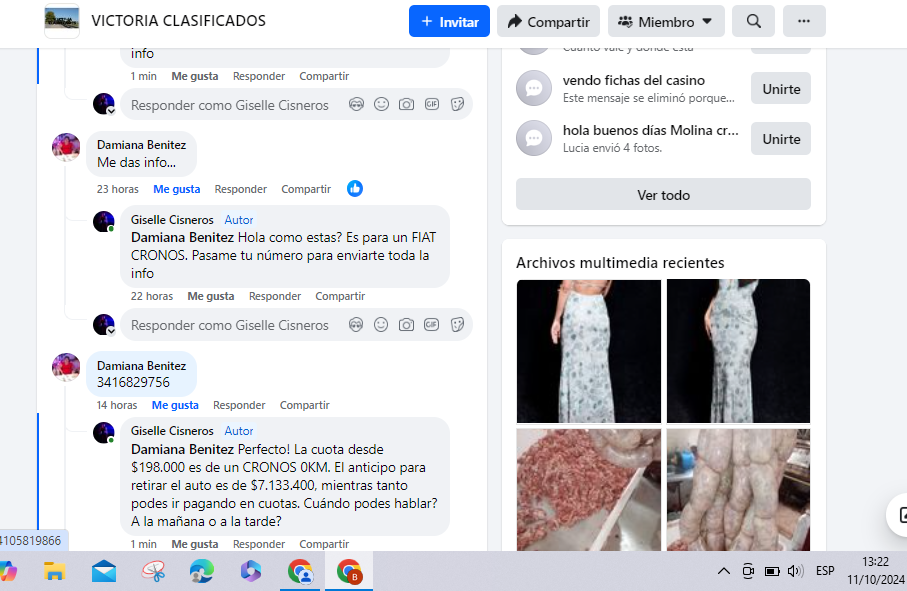Click the VICTORIA CLASIFICADOS group title
Screen dimensions: 907x591
[x=178, y=21]
